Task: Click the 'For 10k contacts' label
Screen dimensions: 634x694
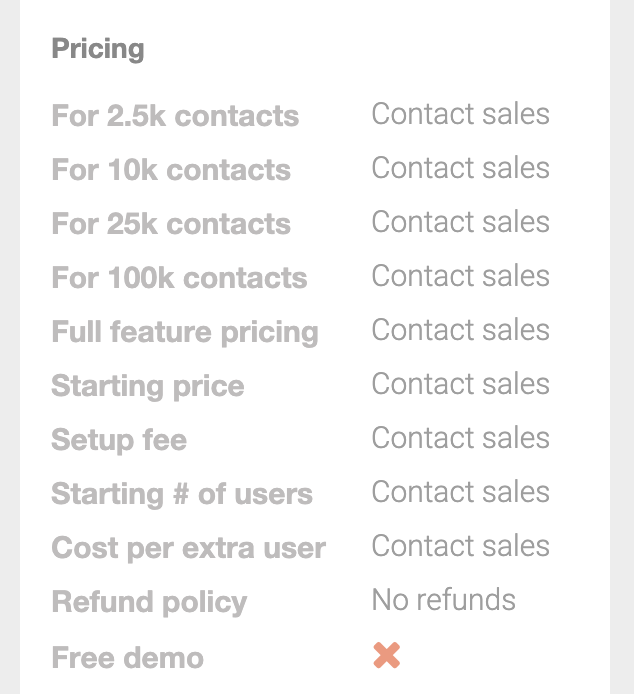Action: (x=171, y=170)
